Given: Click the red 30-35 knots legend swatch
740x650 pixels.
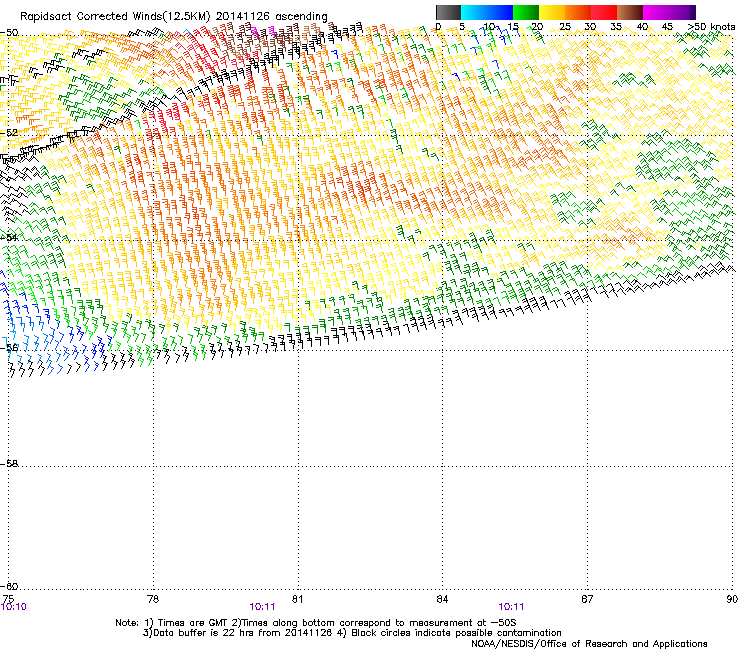Looking at the screenshot, I should (x=603, y=12).
